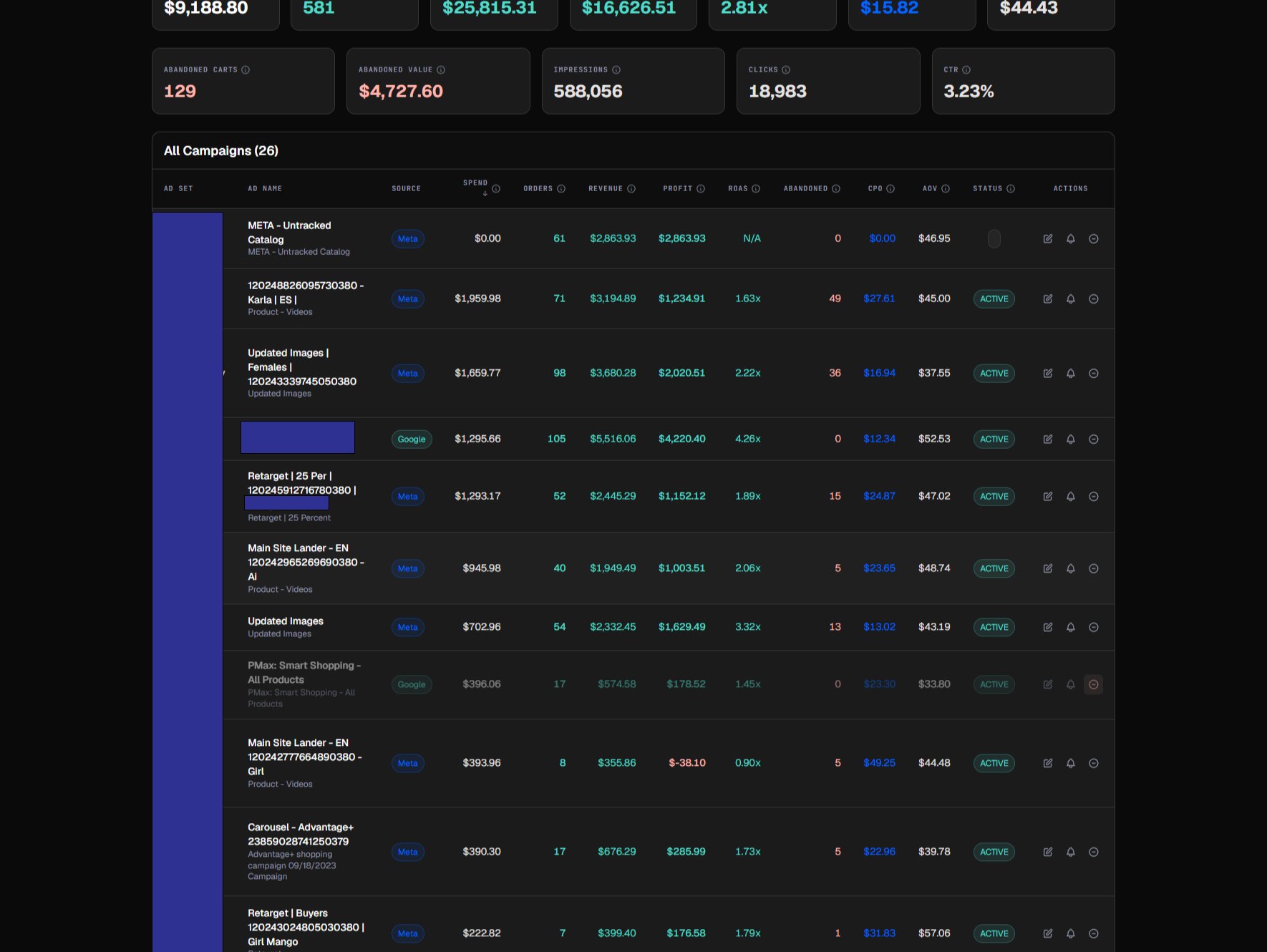Toggle ACTIVE status on PMax Smart Shopping
The width and height of the screenshot is (1267, 952).
pos(994,685)
